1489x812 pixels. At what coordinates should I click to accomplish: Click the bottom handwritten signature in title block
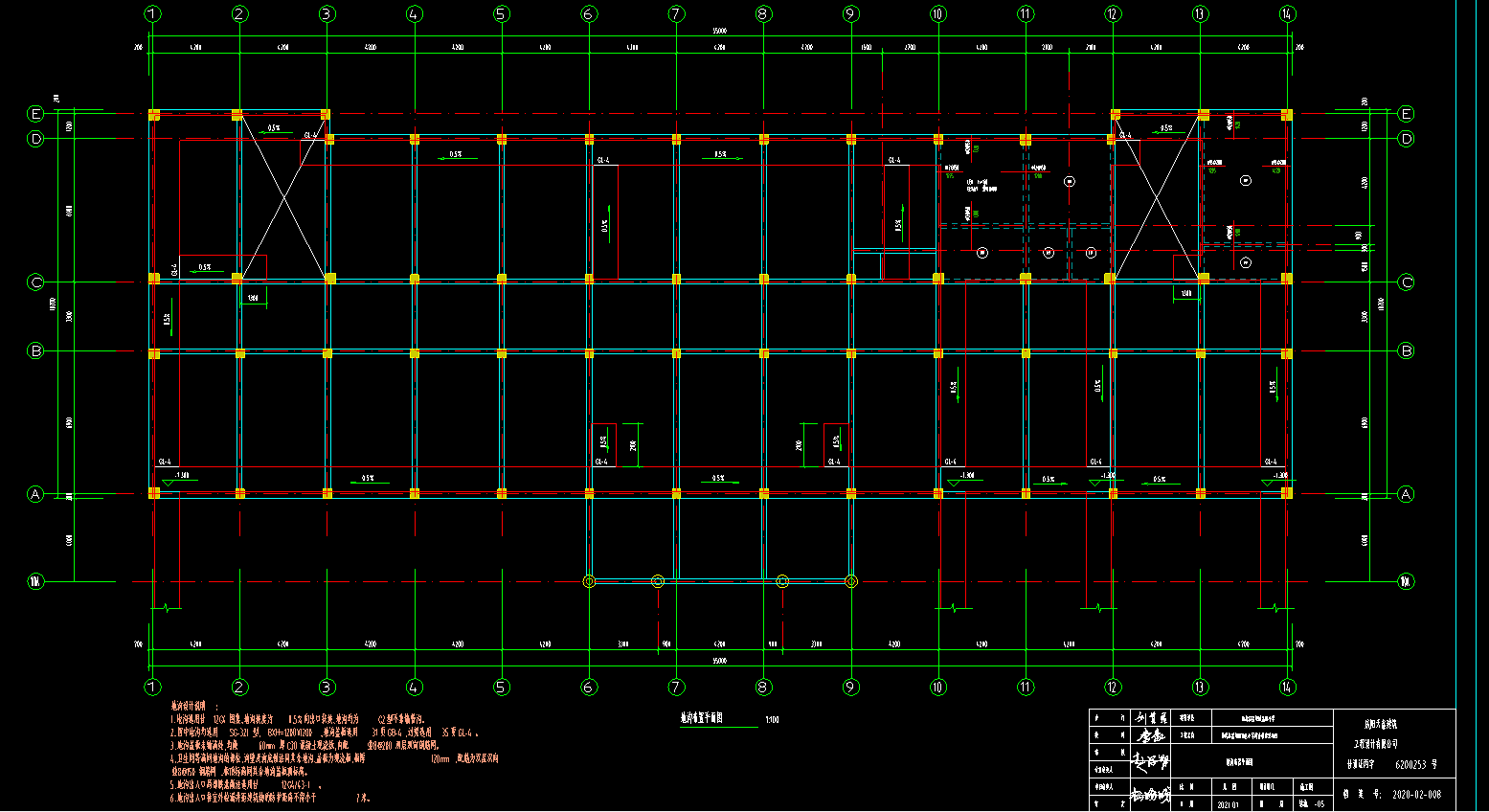pyautogui.click(x=1150, y=795)
